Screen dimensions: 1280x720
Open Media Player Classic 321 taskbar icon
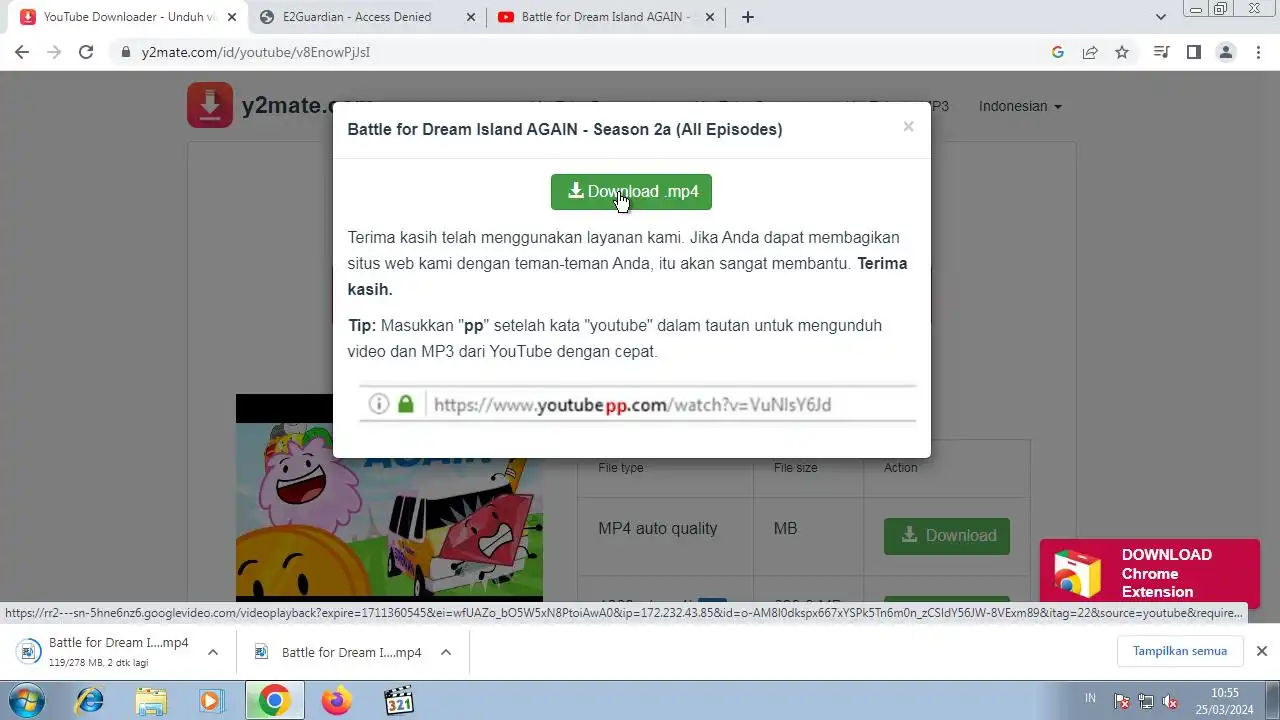tap(399, 701)
